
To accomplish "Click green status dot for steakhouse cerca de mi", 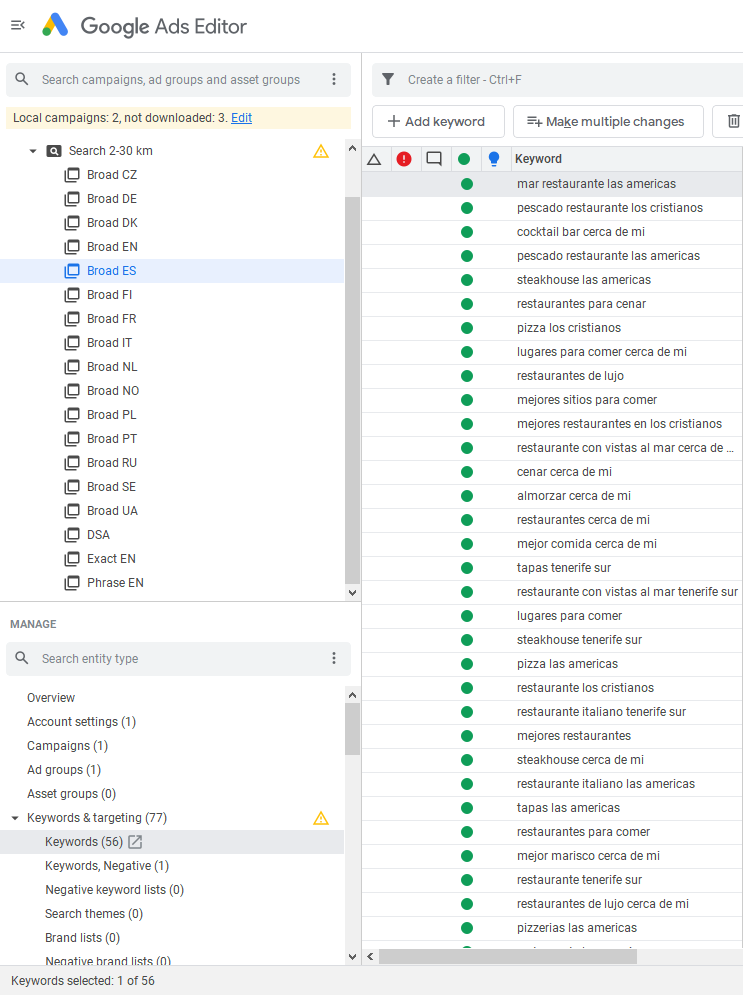I will click(x=467, y=760).
